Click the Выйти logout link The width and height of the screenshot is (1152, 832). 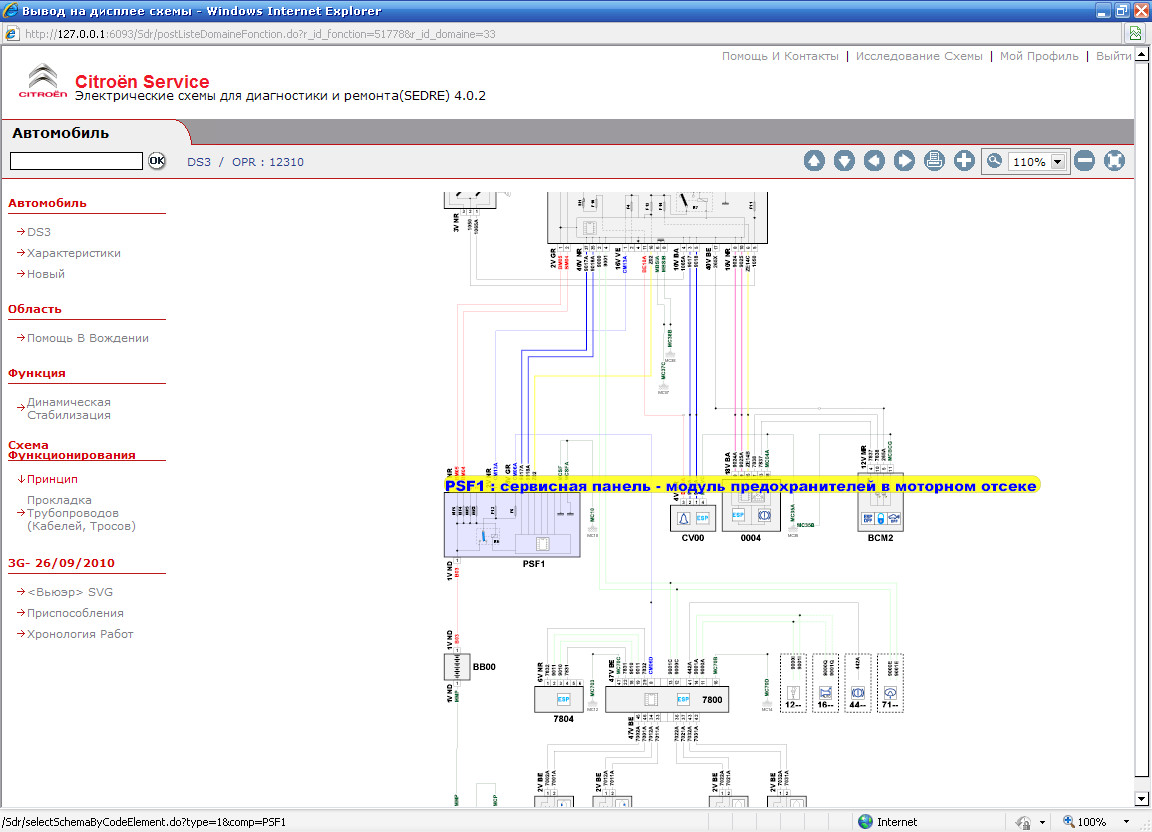pyautogui.click(x=1113, y=56)
